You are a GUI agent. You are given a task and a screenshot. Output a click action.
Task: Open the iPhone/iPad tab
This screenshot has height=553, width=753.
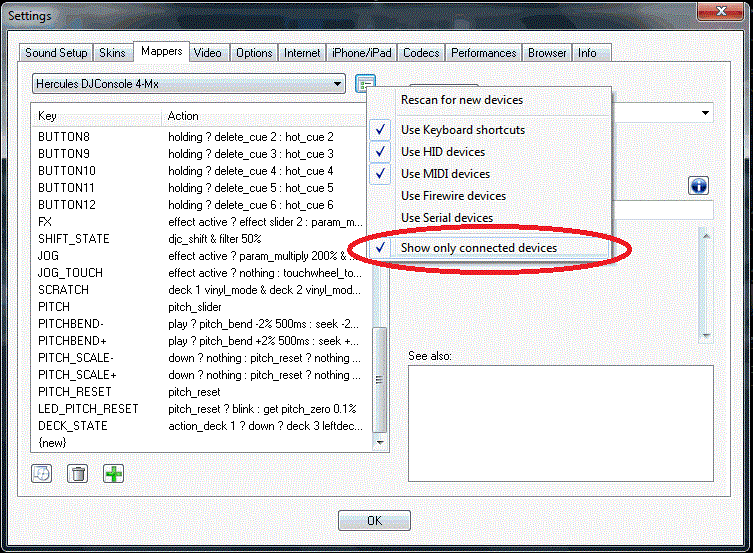(362, 53)
